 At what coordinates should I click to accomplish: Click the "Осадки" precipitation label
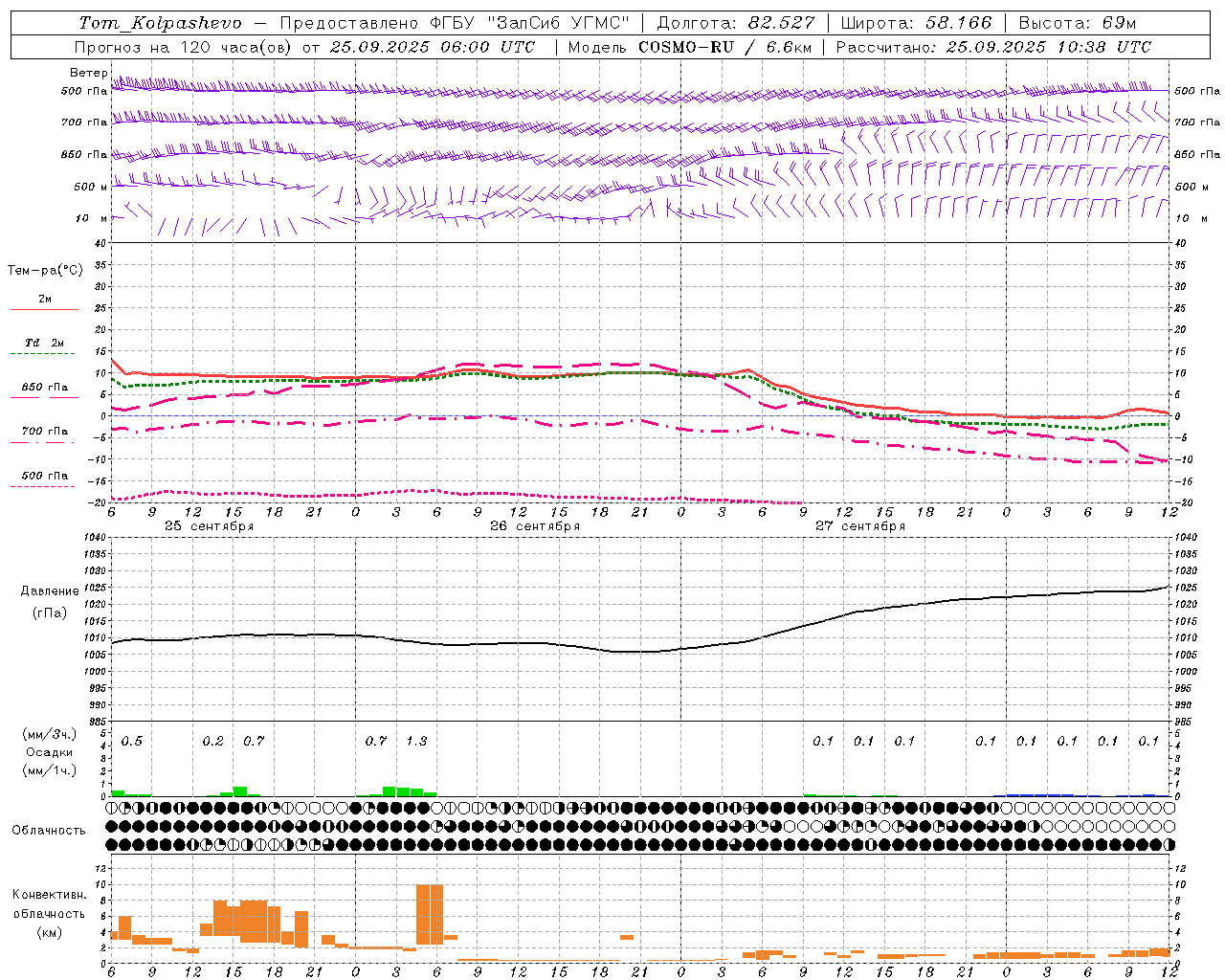tap(50, 752)
